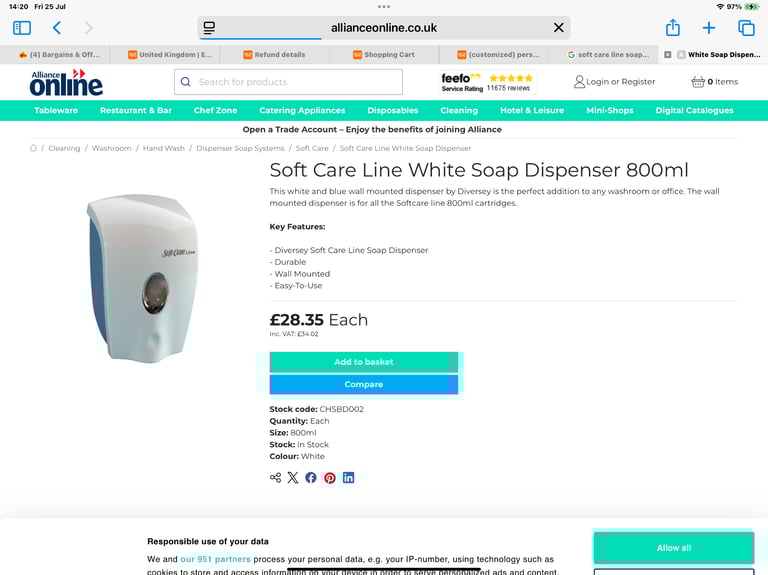Screen dimensions: 768x575
Task: Switch to the Refund details tab
Action: [x=274, y=55]
